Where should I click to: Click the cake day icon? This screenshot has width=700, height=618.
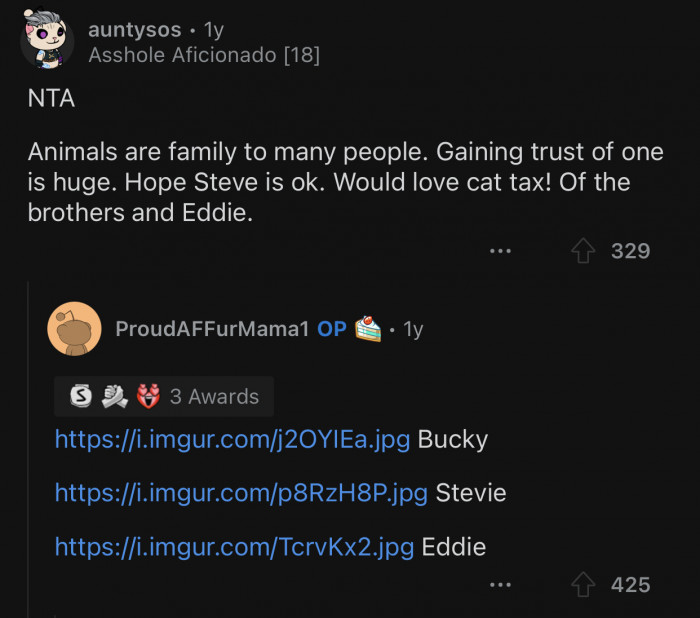point(368,329)
